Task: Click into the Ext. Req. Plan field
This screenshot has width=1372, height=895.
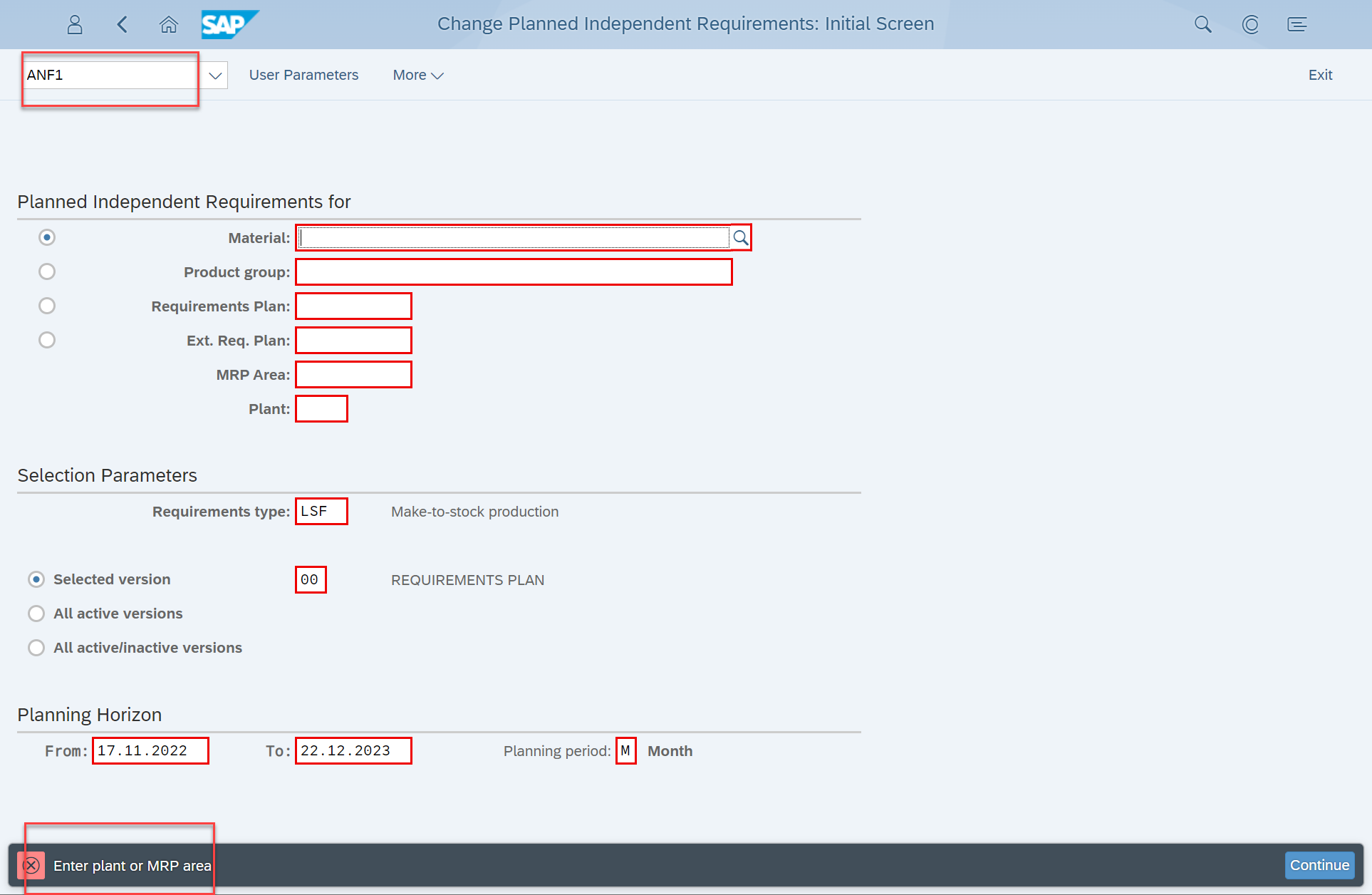Action: click(x=353, y=341)
